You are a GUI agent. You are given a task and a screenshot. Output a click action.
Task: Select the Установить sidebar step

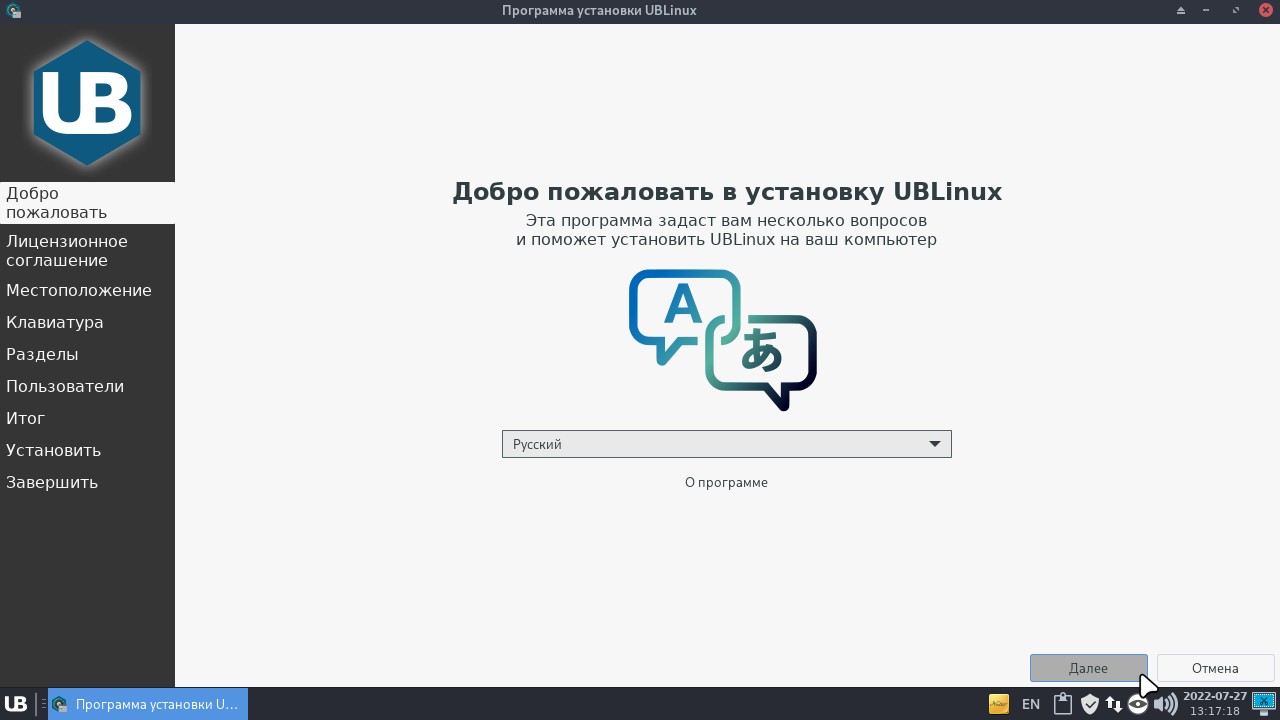pyautogui.click(x=87, y=450)
